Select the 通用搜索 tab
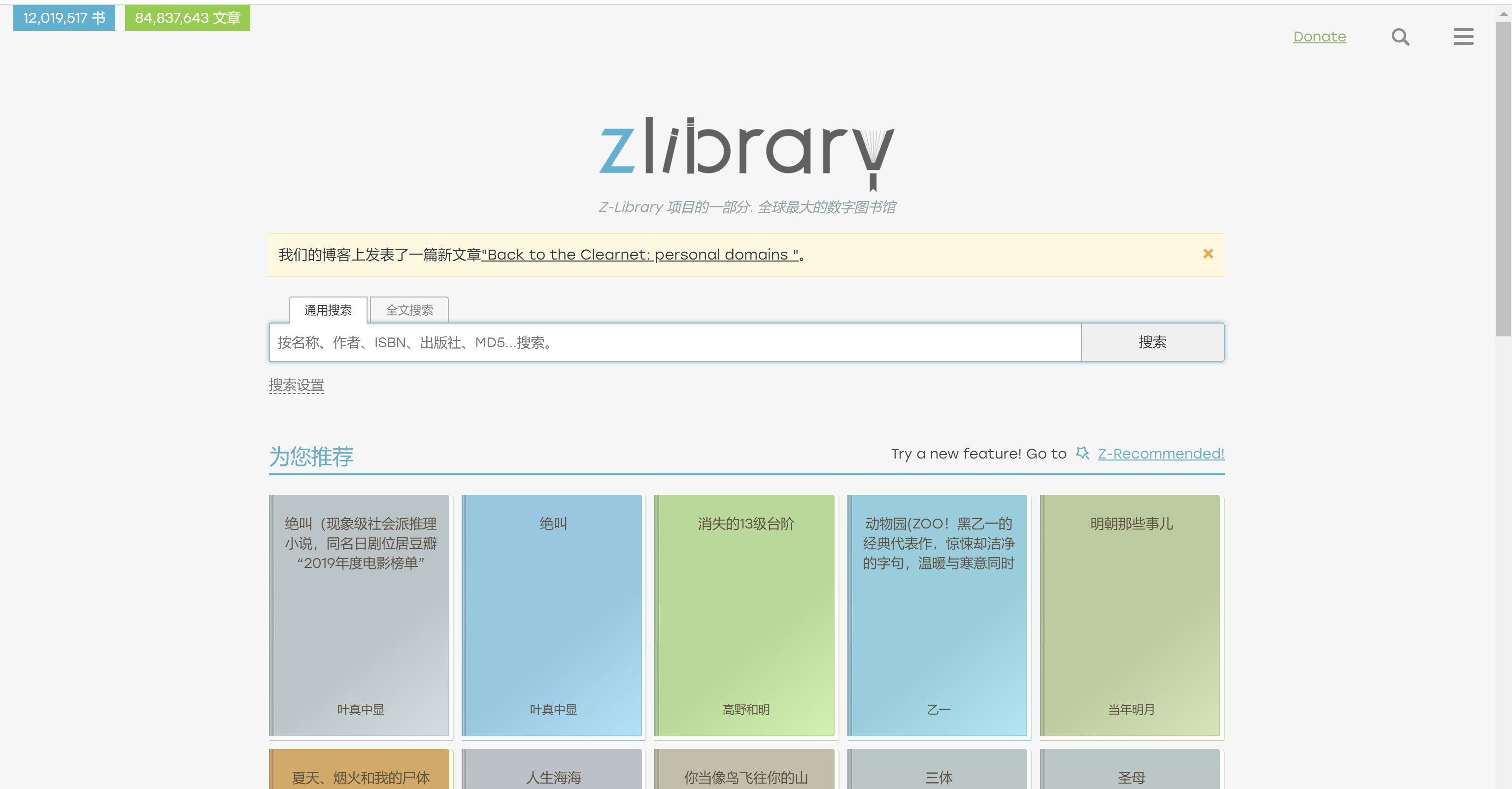The height and width of the screenshot is (789, 1512). [328, 310]
